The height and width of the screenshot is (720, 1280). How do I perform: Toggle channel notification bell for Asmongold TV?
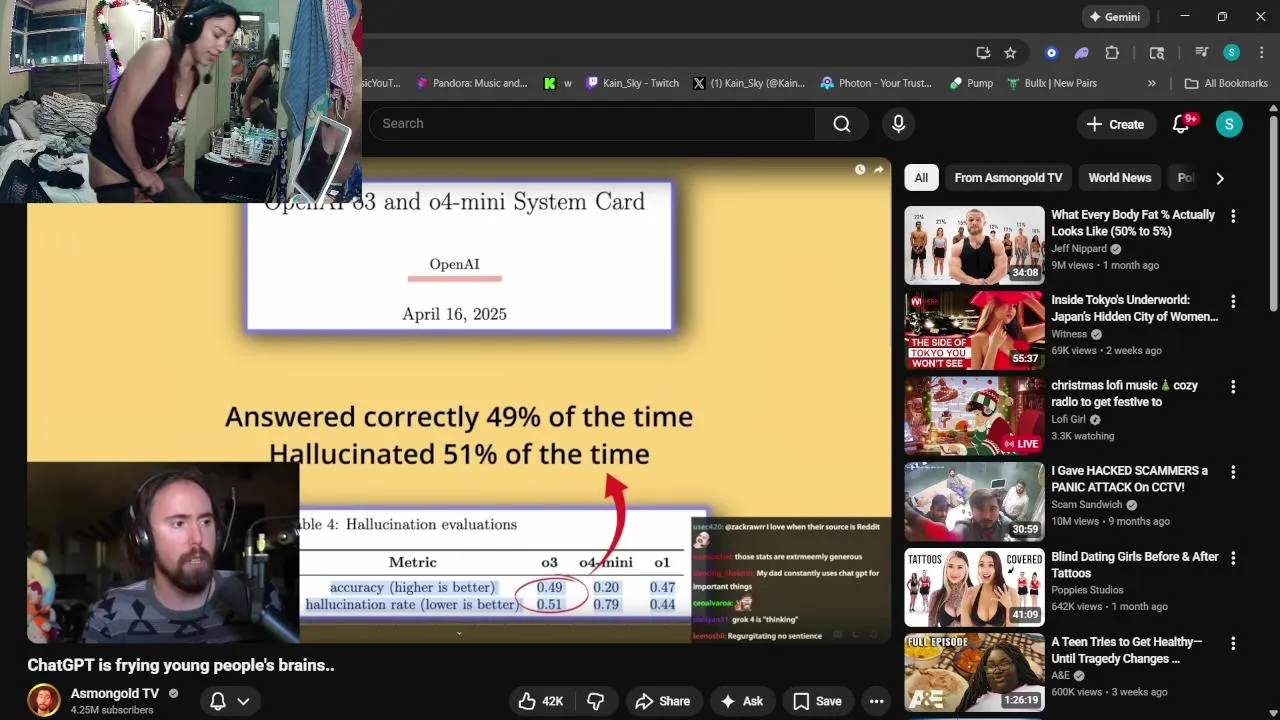pyautogui.click(x=217, y=701)
